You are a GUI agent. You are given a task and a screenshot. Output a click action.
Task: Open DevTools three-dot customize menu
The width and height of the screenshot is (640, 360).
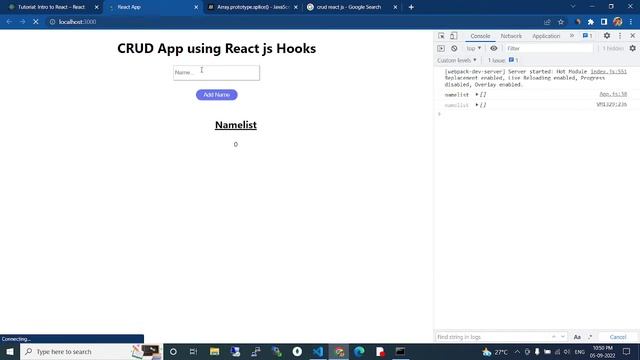click(620, 36)
